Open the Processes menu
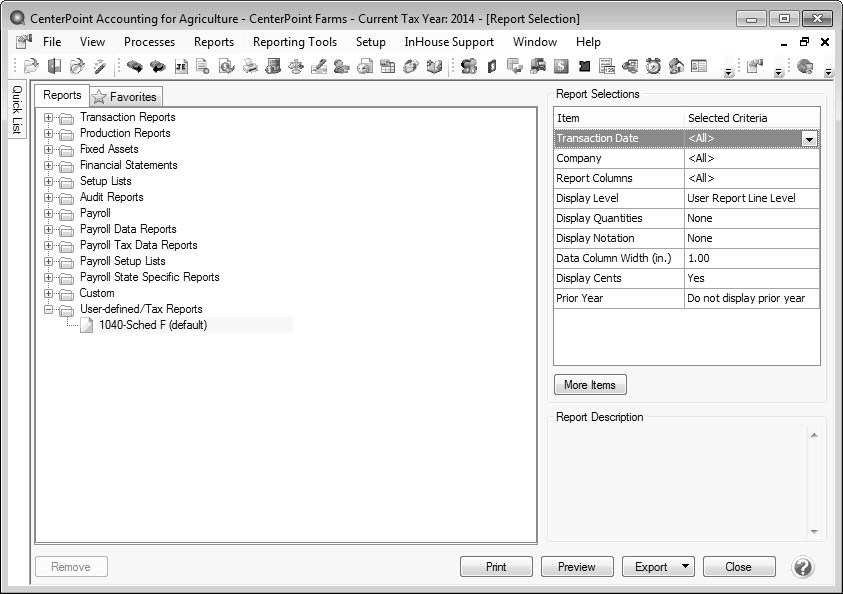Screen dimensions: 843x594 point(149,42)
